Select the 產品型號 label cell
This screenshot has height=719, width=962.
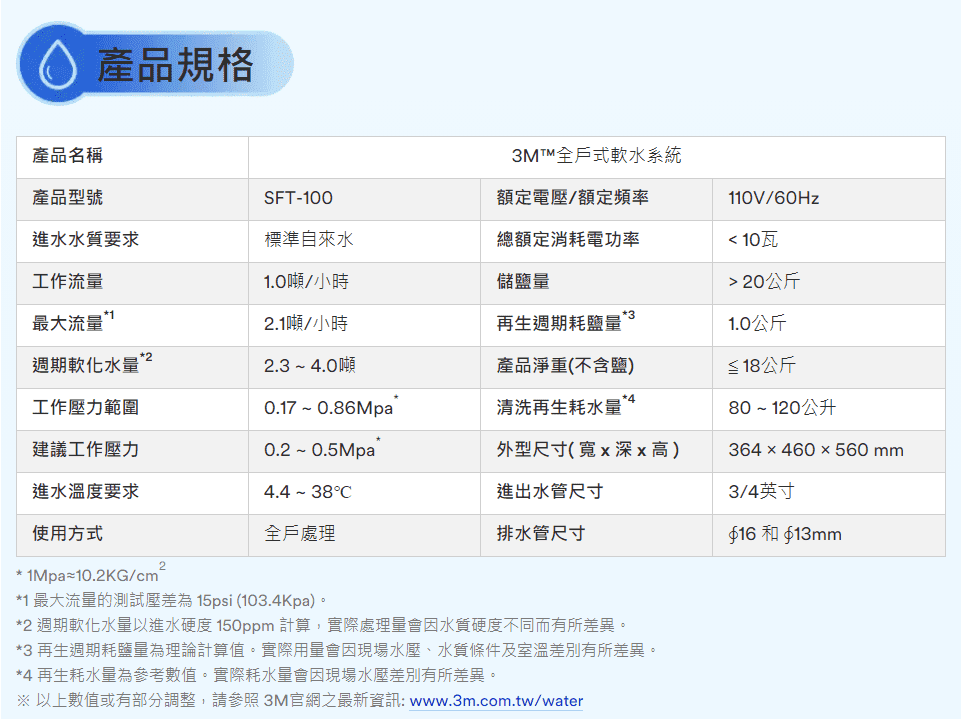(68, 198)
